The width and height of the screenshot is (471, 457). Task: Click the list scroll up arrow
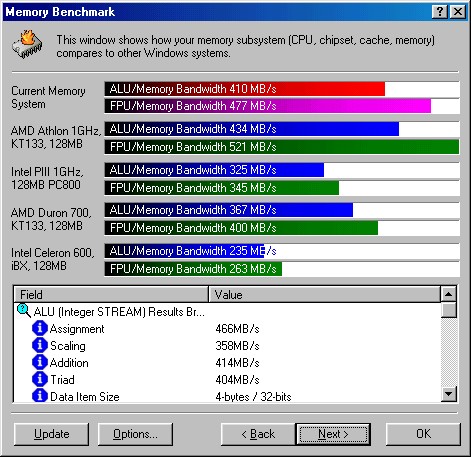coord(449,294)
